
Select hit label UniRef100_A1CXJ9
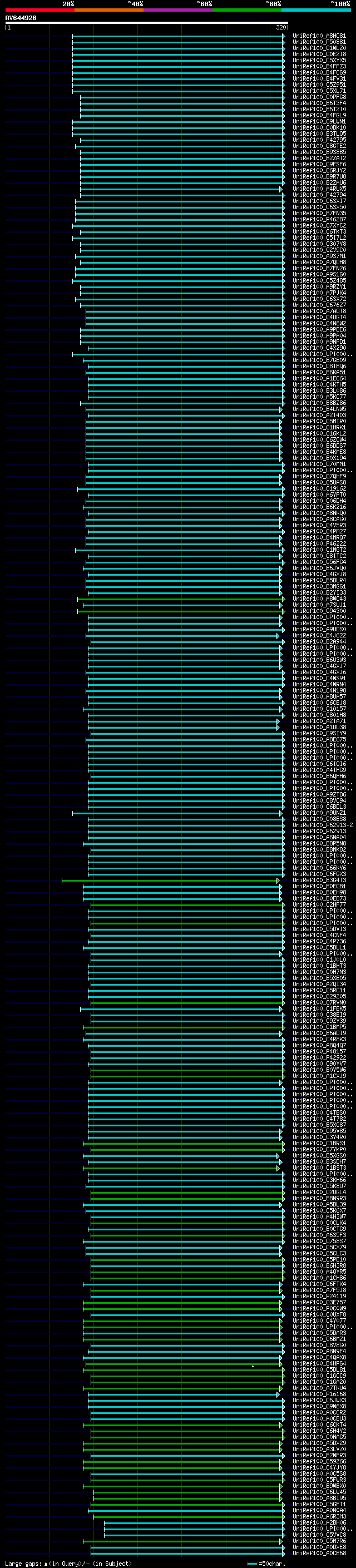pyautogui.click(x=319, y=1076)
